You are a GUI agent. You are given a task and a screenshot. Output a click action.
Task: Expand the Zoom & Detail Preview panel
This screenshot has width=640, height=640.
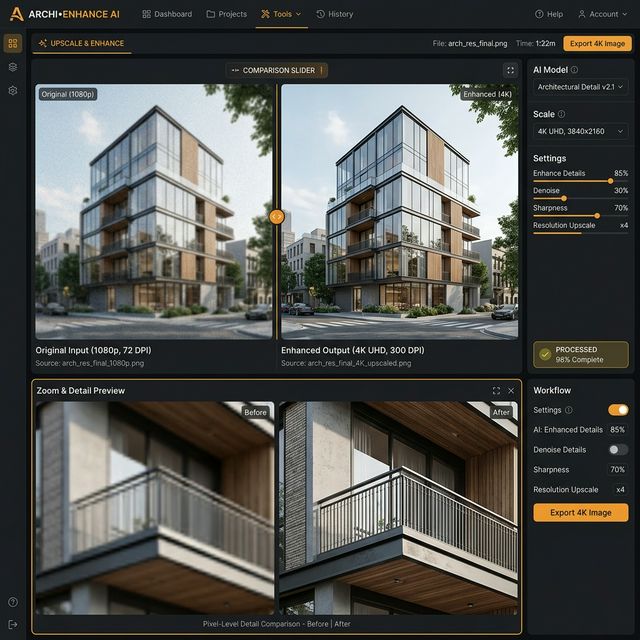pos(496,391)
